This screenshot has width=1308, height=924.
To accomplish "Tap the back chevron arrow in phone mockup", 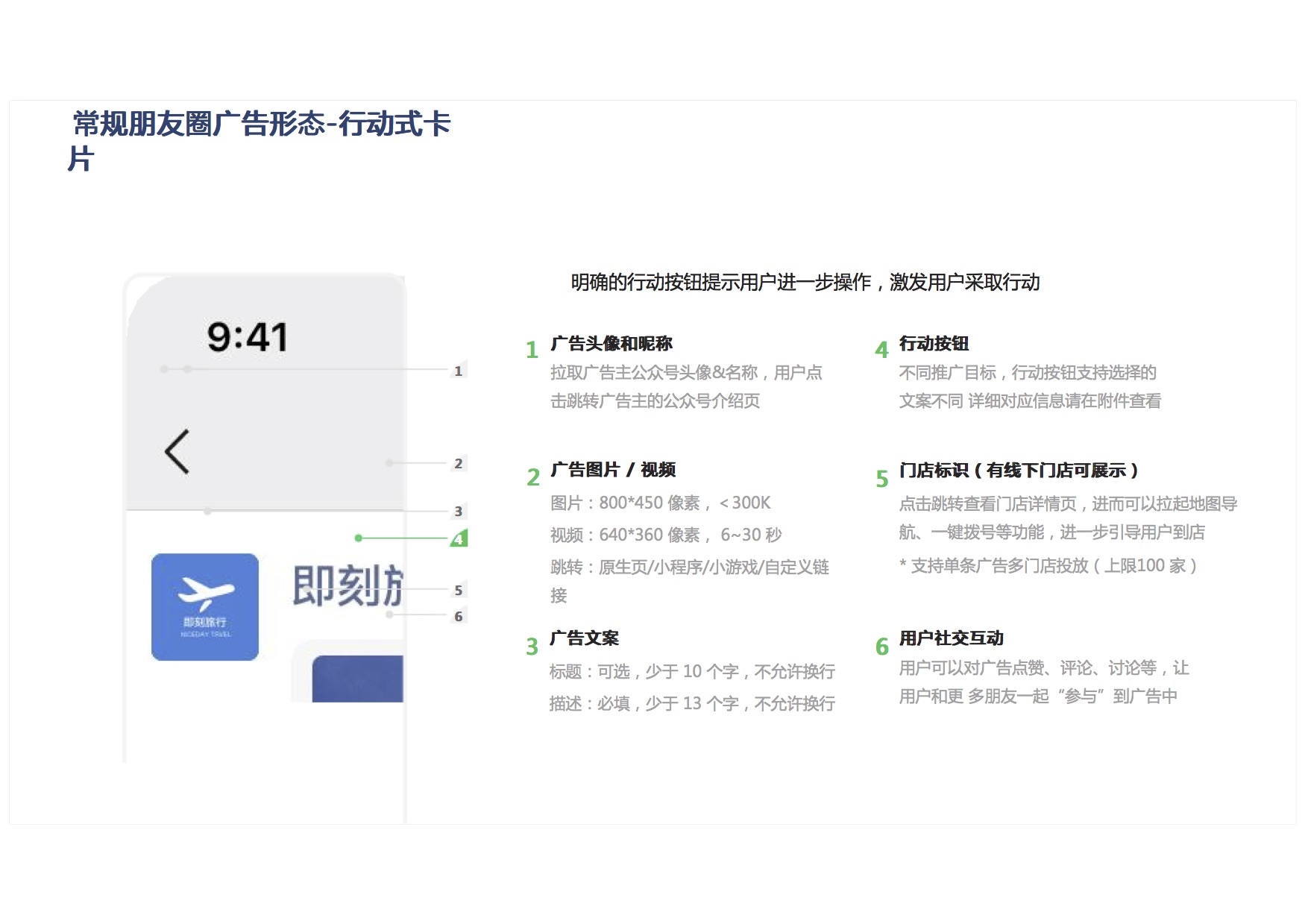I will (x=177, y=452).
